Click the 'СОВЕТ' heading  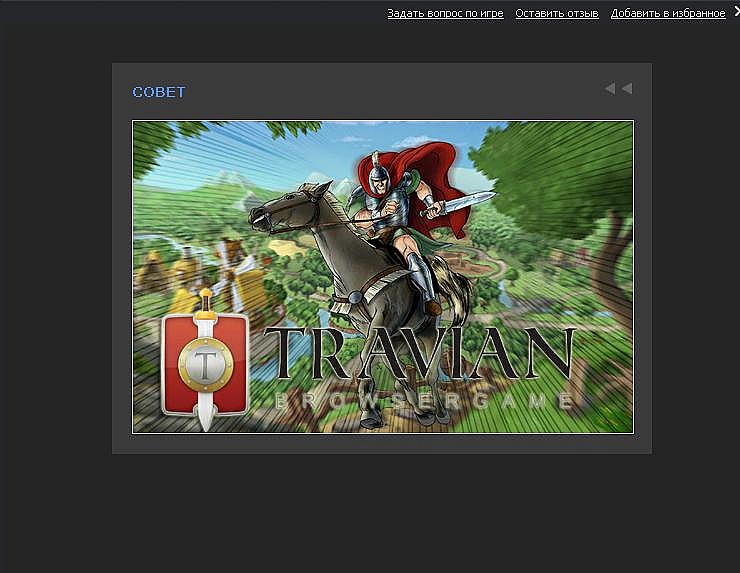point(159,92)
